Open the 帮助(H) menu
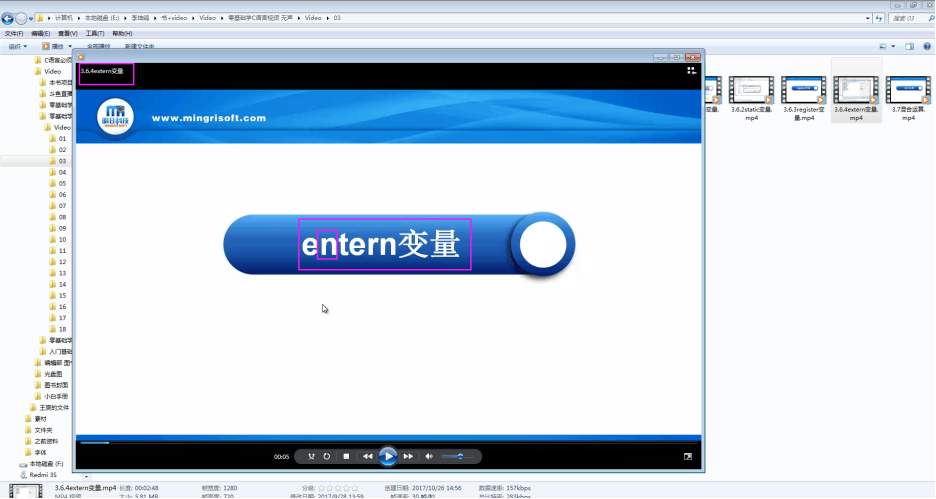The image size is (936, 499). [122, 33]
